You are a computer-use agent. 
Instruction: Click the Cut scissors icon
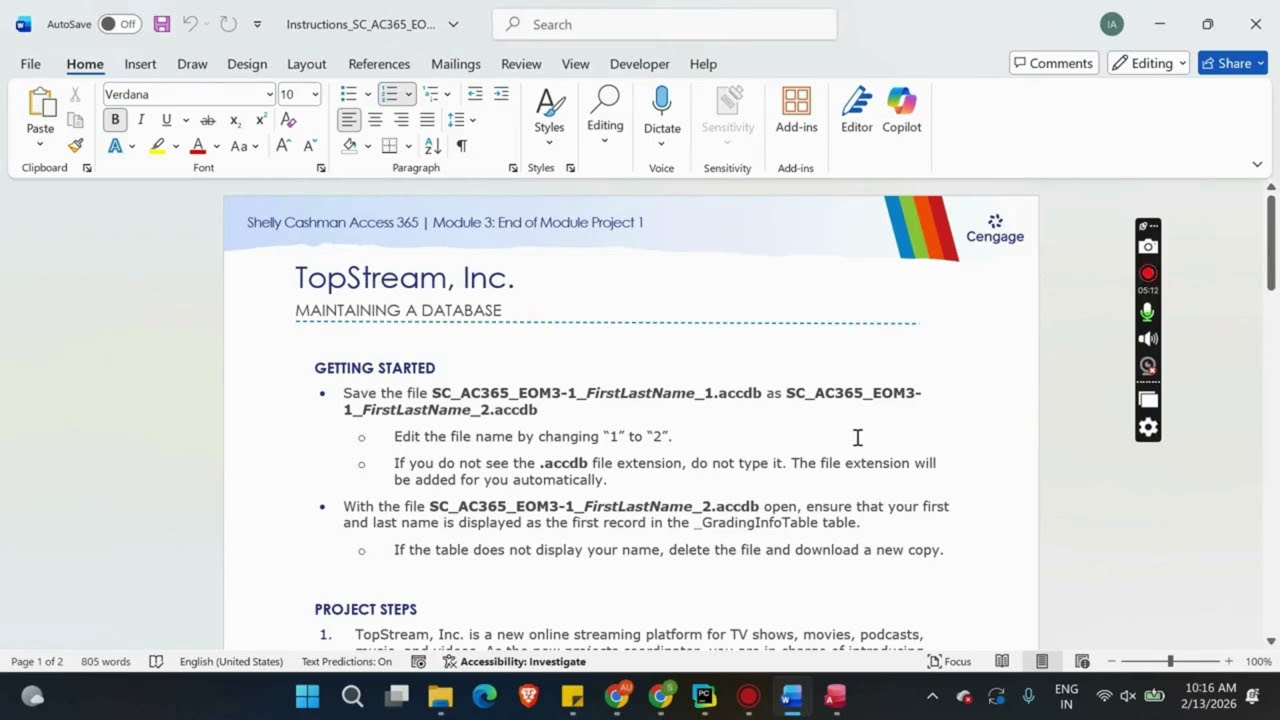pyautogui.click(x=75, y=95)
